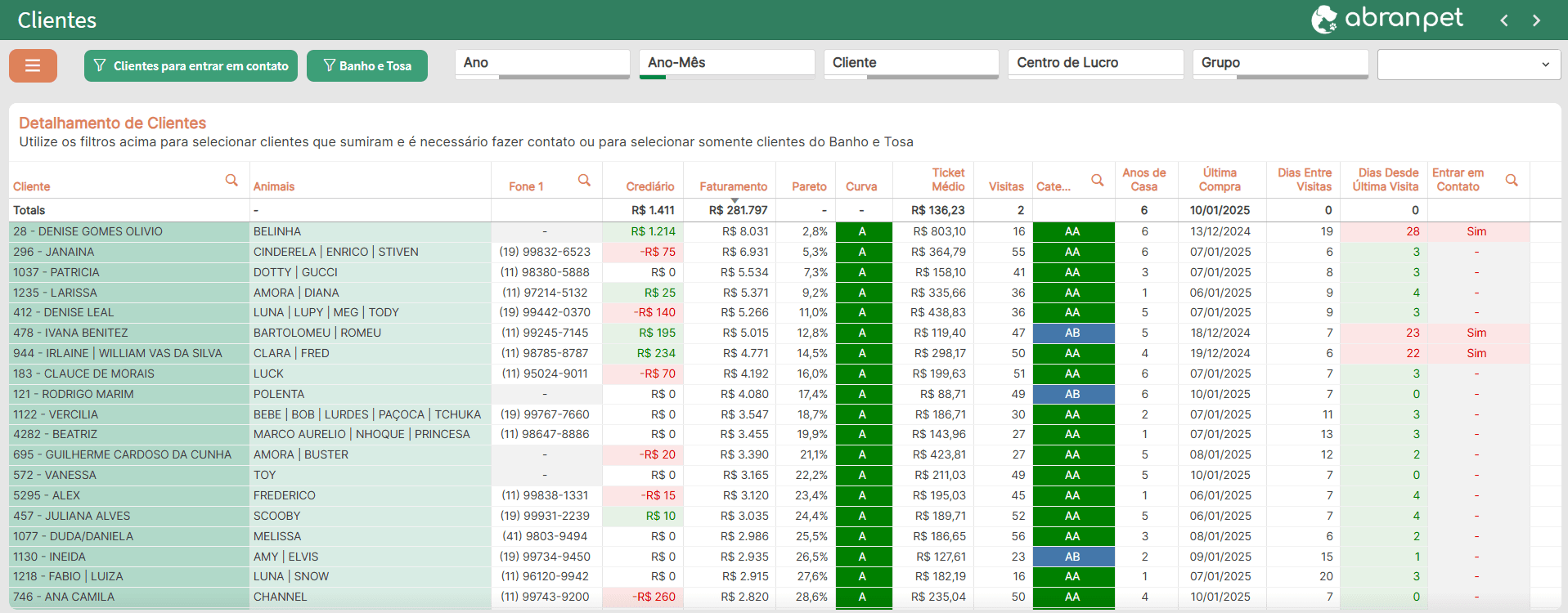Open the Centro de Lucro filter
This screenshot has height=613, width=1568.
(1095, 63)
